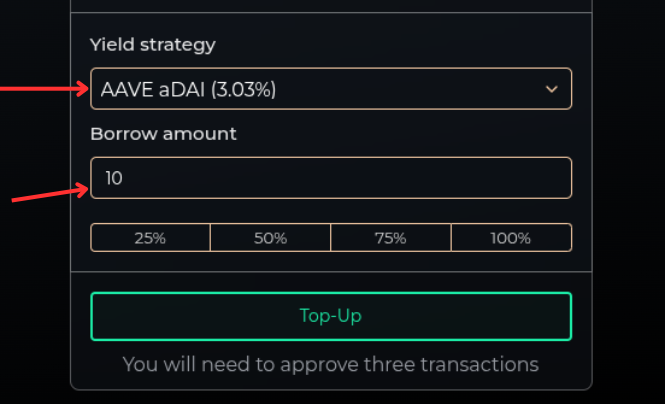Choose the 50% borrow preset
The width and height of the screenshot is (666, 404).
(x=271, y=237)
